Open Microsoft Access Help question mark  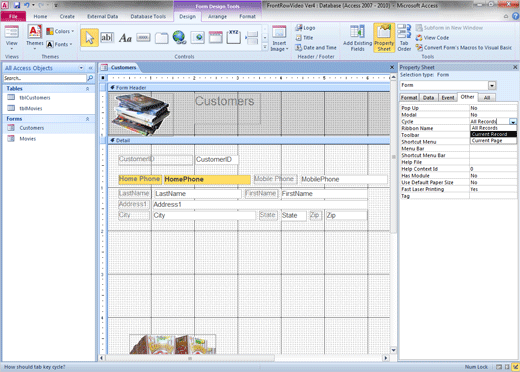click(516, 16)
